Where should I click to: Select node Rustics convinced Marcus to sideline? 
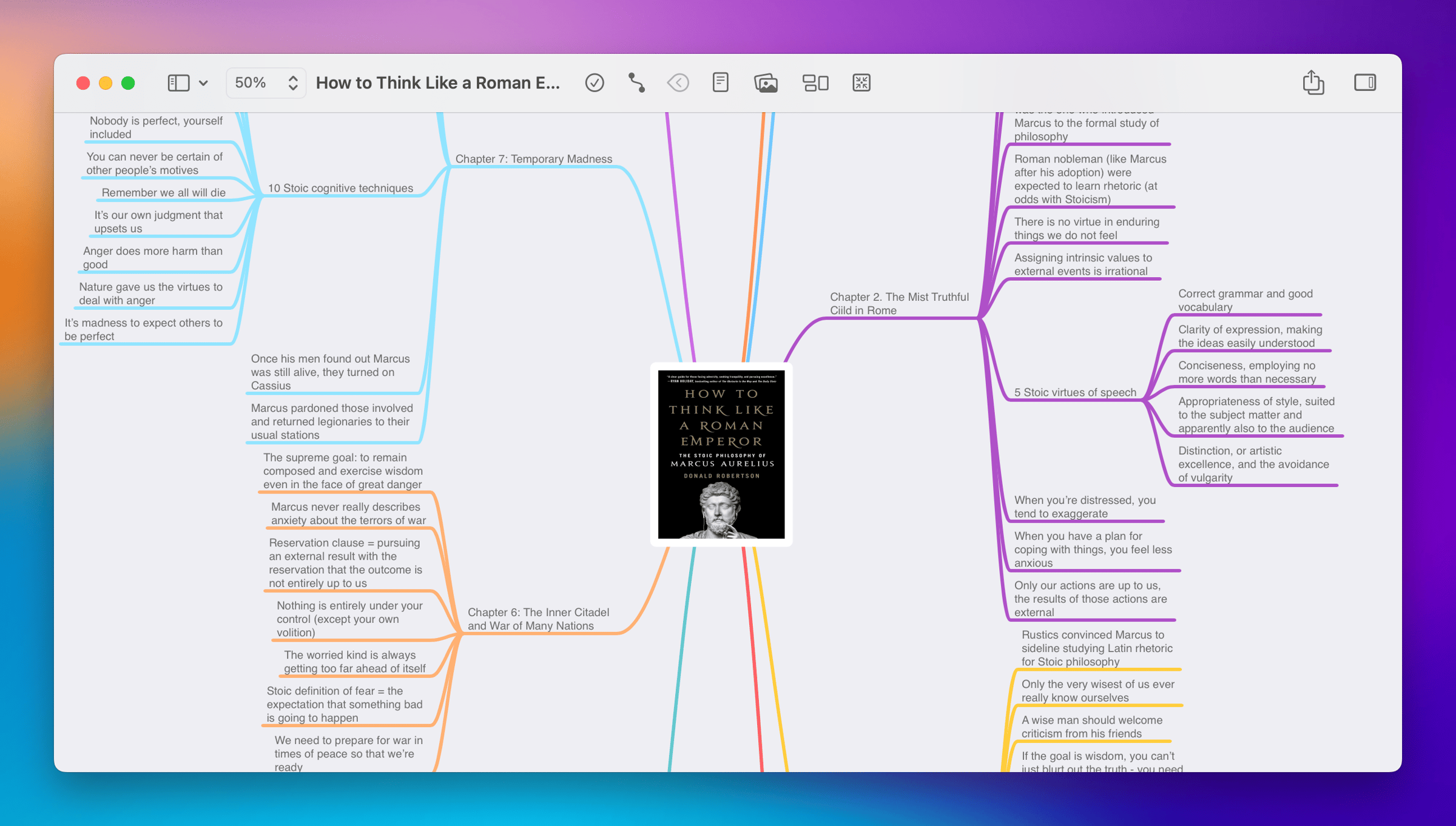tap(1097, 648)
